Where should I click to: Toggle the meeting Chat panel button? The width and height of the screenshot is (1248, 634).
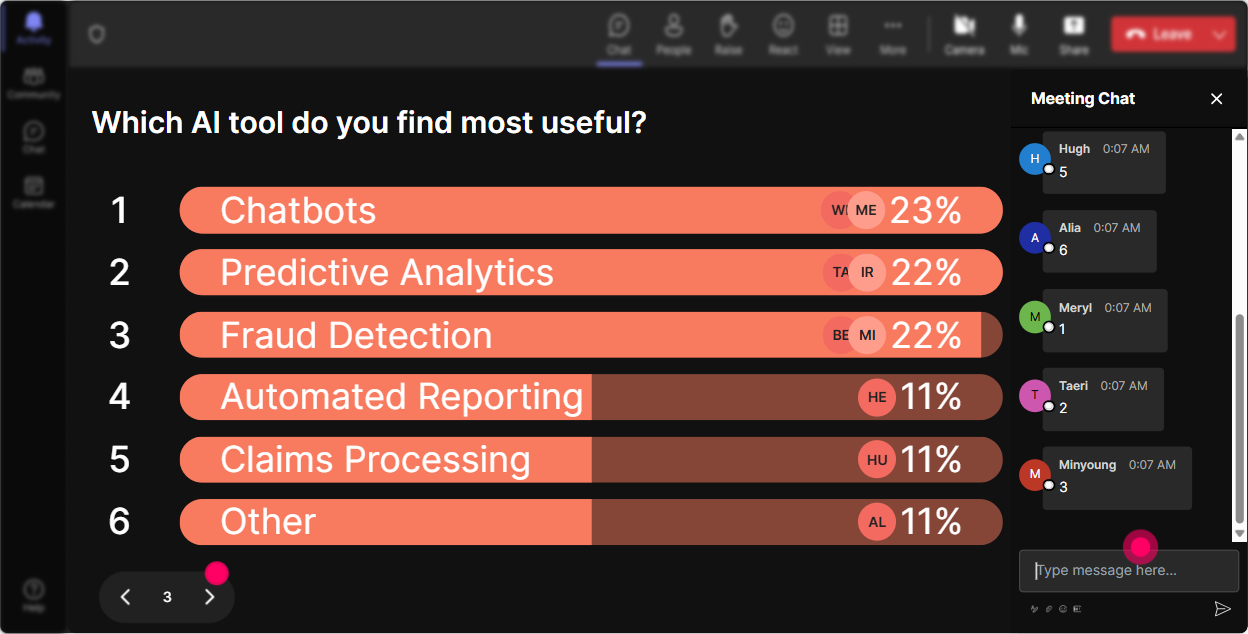(619, 34)
